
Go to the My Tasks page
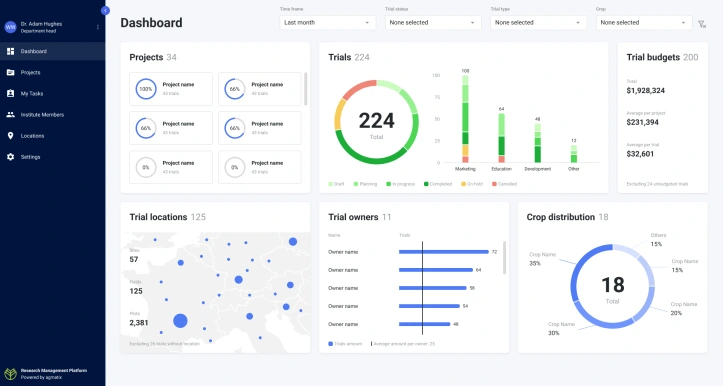pyautogui.click(x=53, y=93)
